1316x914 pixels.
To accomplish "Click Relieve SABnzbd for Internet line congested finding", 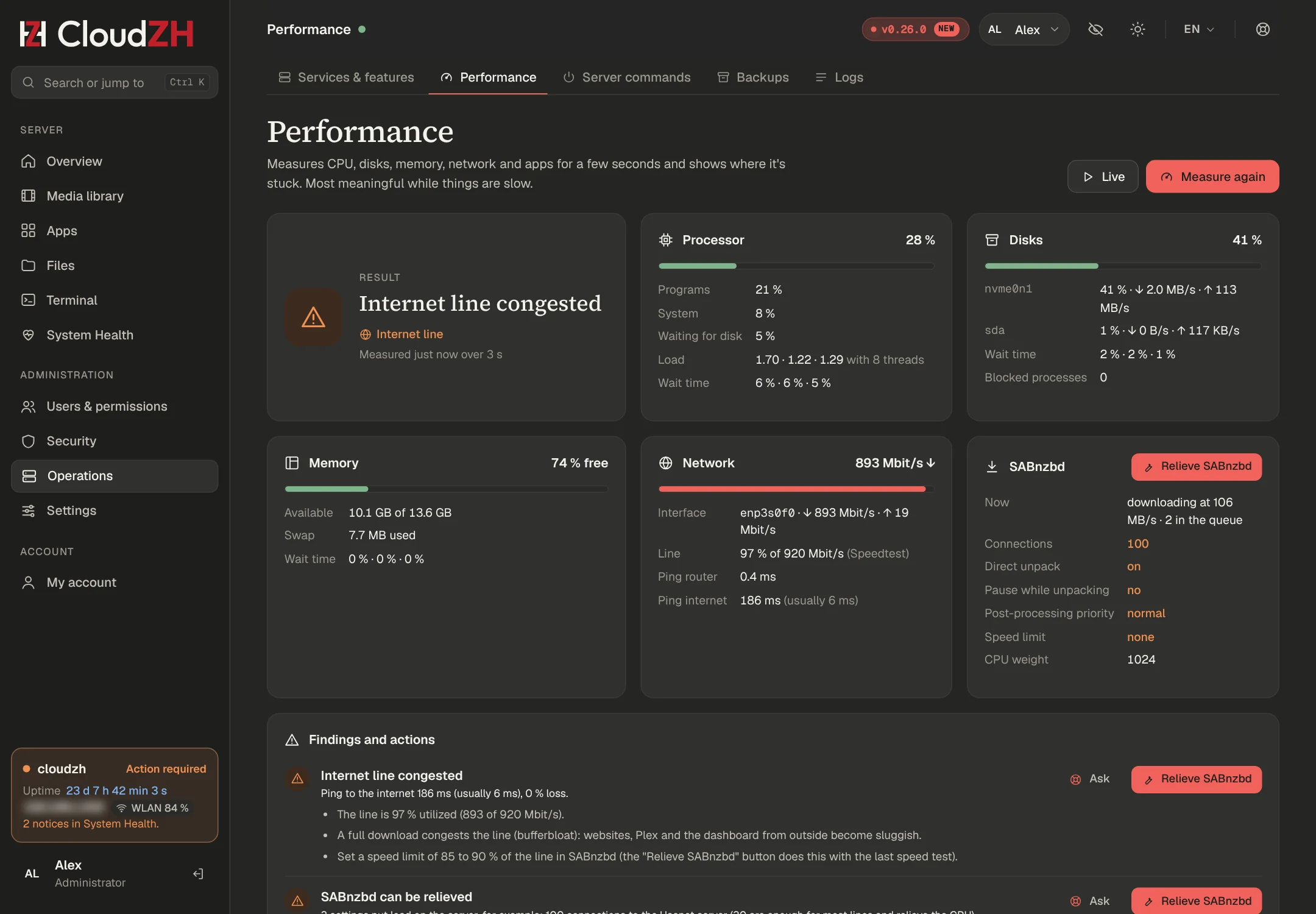I will click(1197, 779).
